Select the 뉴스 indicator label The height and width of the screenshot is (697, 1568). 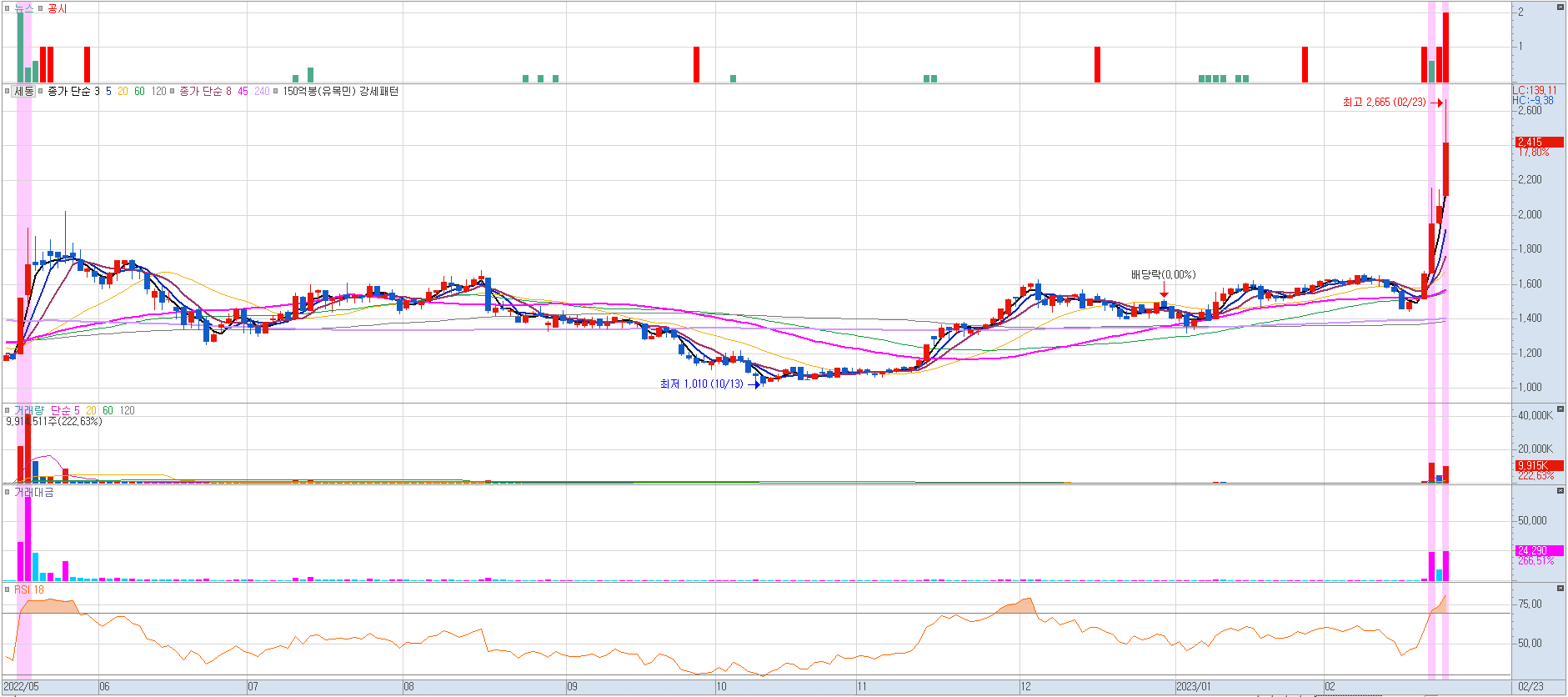(x=23, y=8)
